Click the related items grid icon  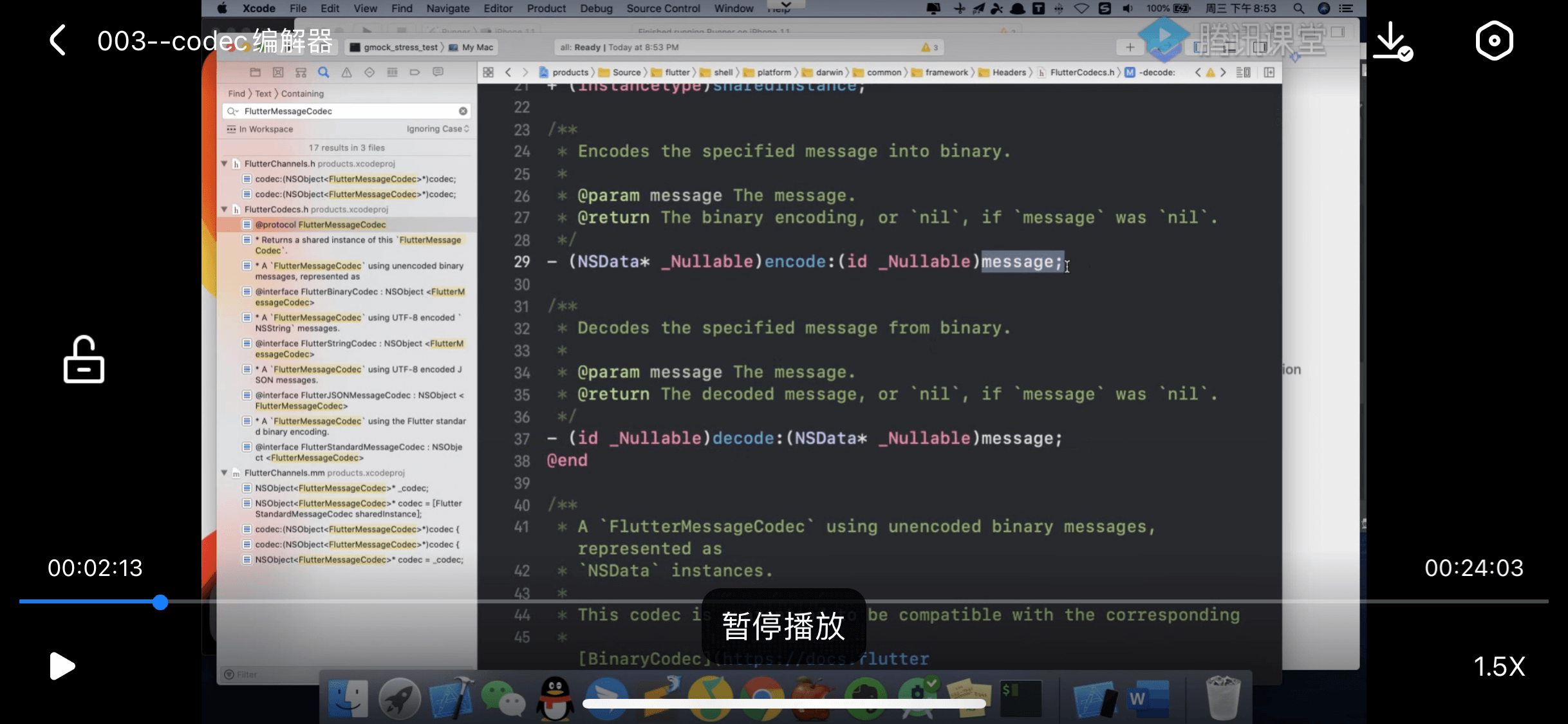tap(489, 72)
